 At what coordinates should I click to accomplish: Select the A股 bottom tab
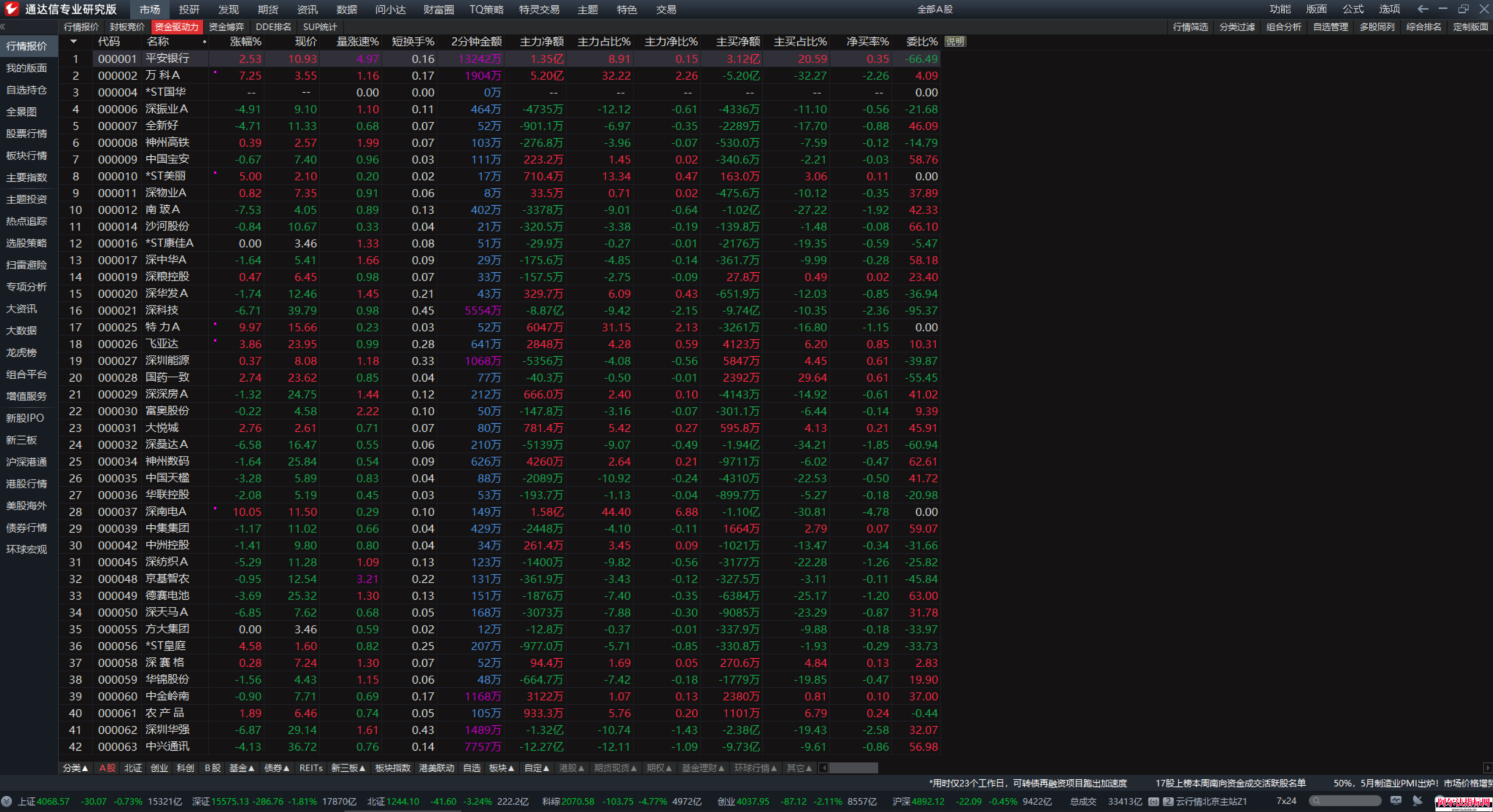coord(107,768)
